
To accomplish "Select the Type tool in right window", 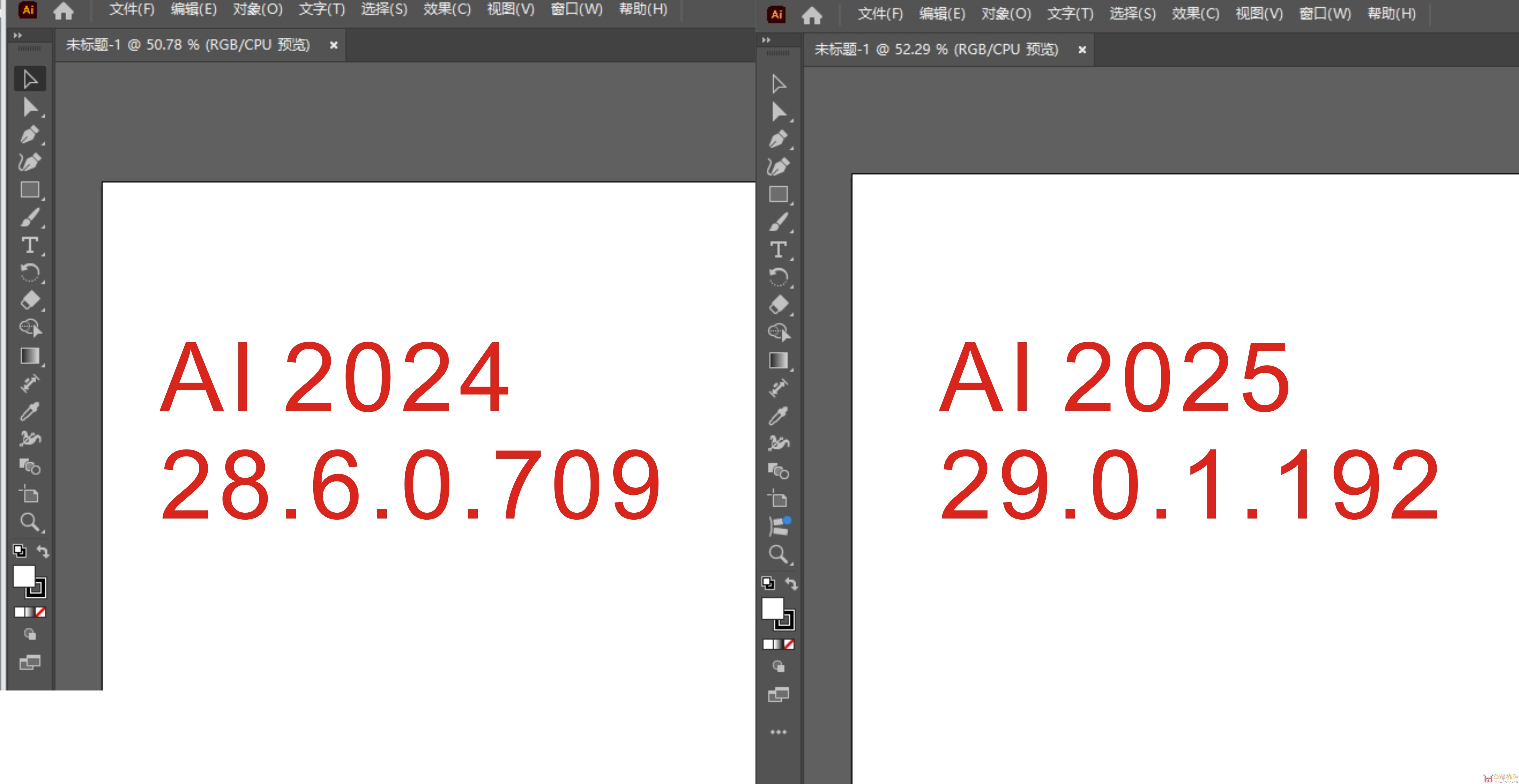I will (778, 249).
